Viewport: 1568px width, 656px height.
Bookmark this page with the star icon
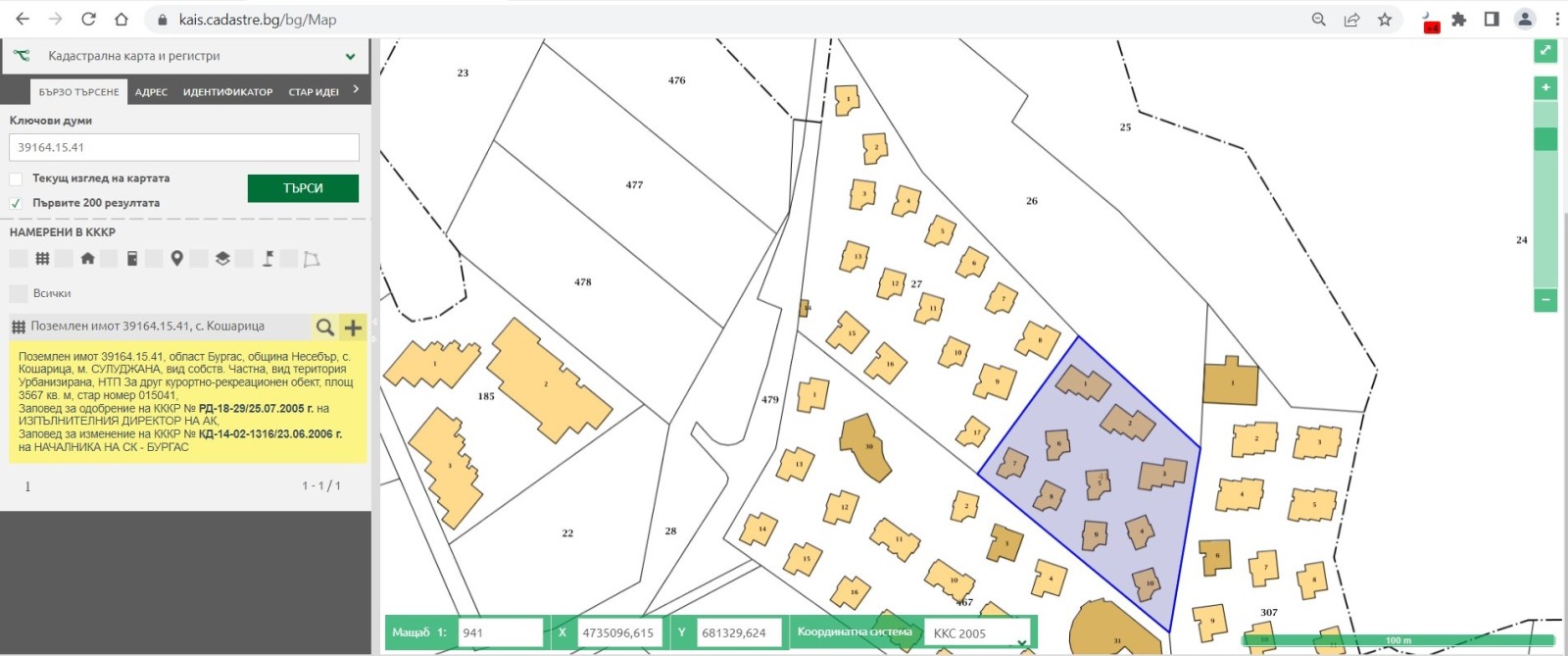tap(1385, 20)
